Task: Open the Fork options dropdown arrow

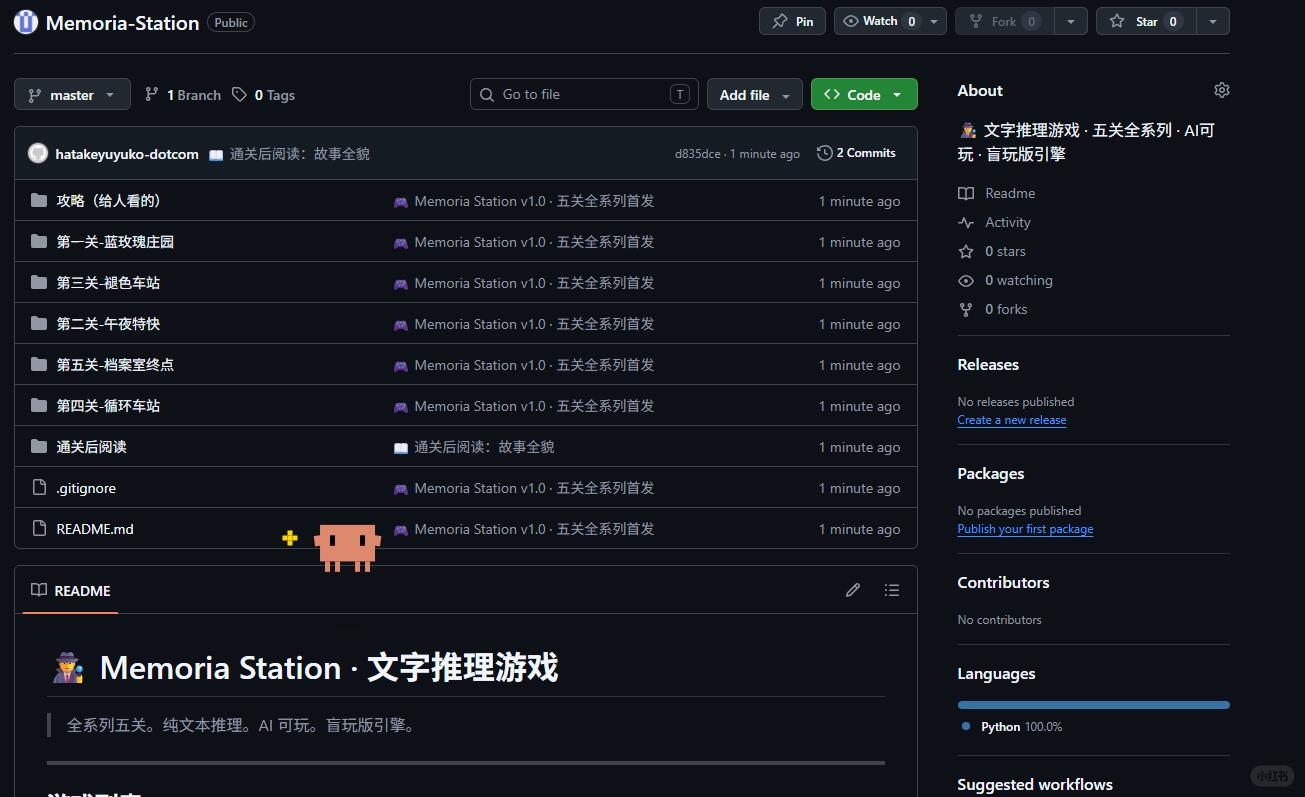Action: pos(1071,21)
